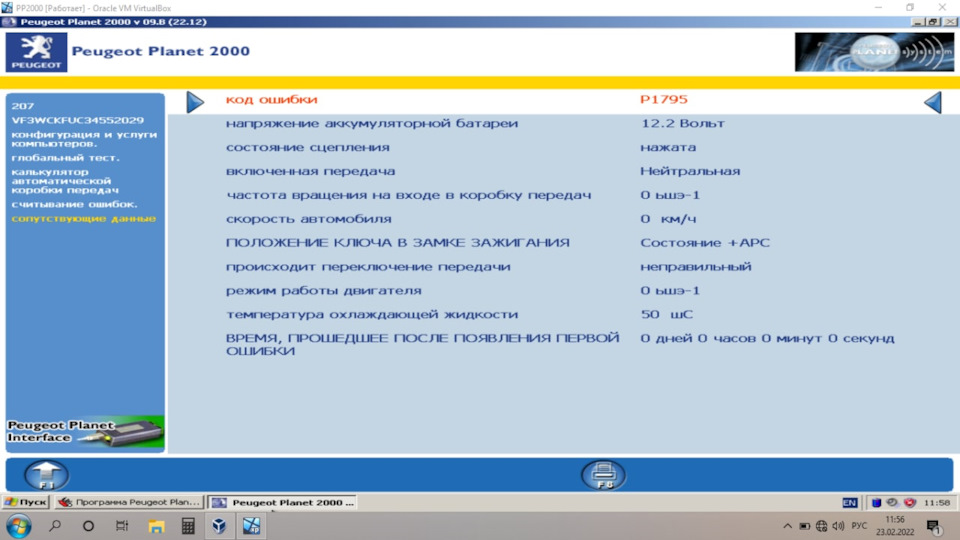
Task: Click the guest clock showing 11:58
Action: click(x=937, y=503)
